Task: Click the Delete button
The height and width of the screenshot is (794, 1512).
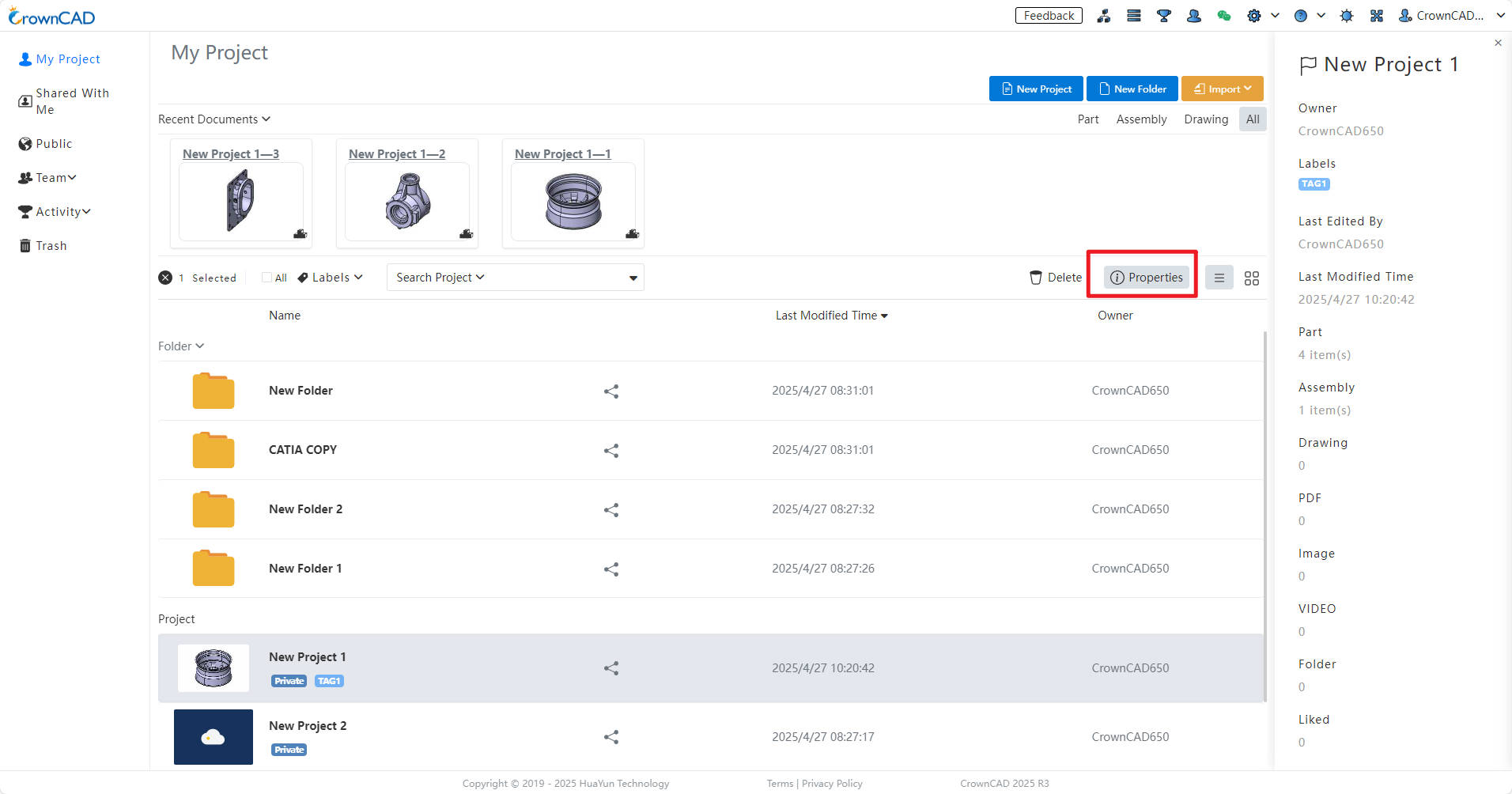Action: 1056,278
